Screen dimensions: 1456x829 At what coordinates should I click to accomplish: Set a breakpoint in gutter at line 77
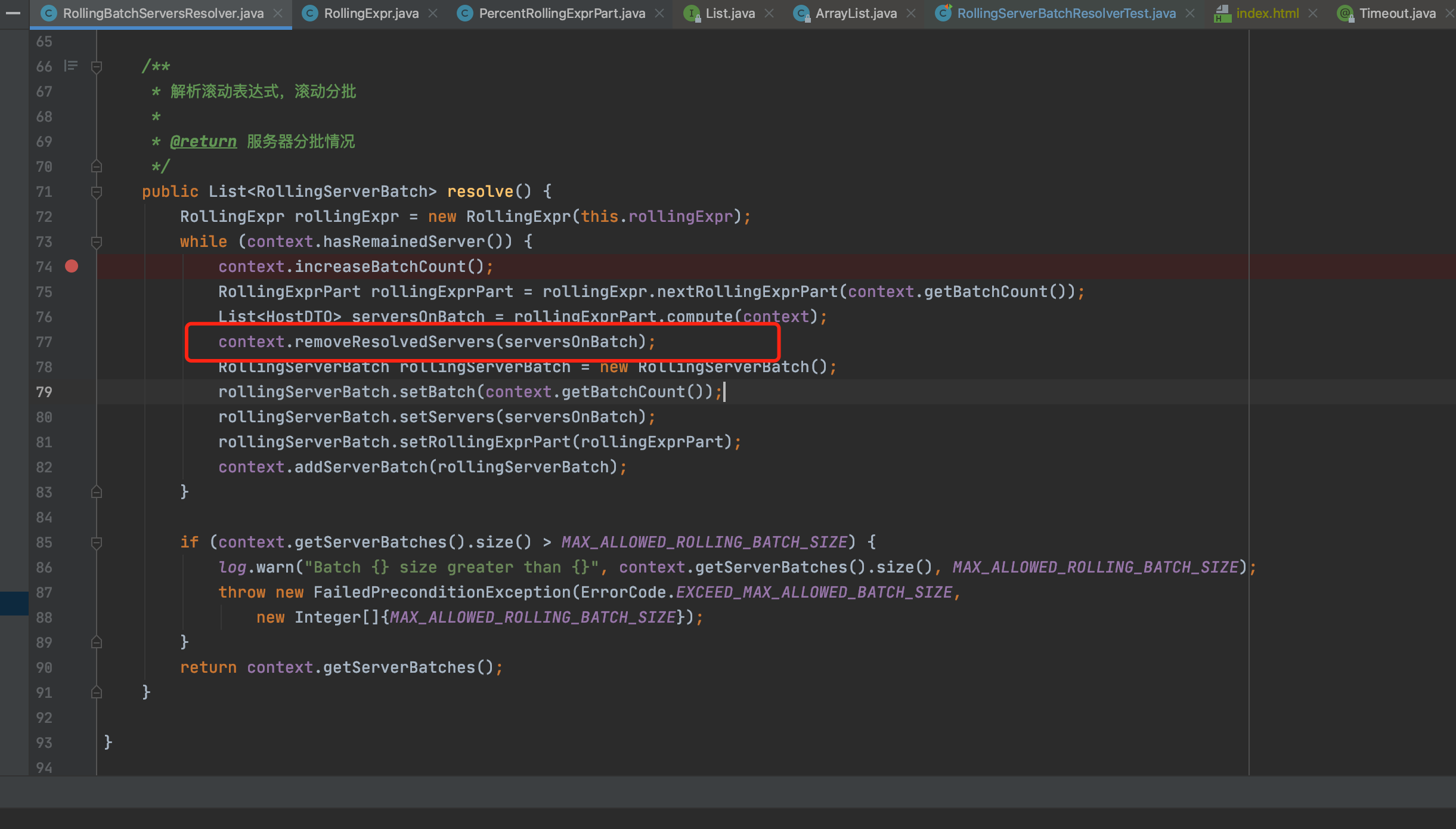pyautogui.click(x=72, y=342)
